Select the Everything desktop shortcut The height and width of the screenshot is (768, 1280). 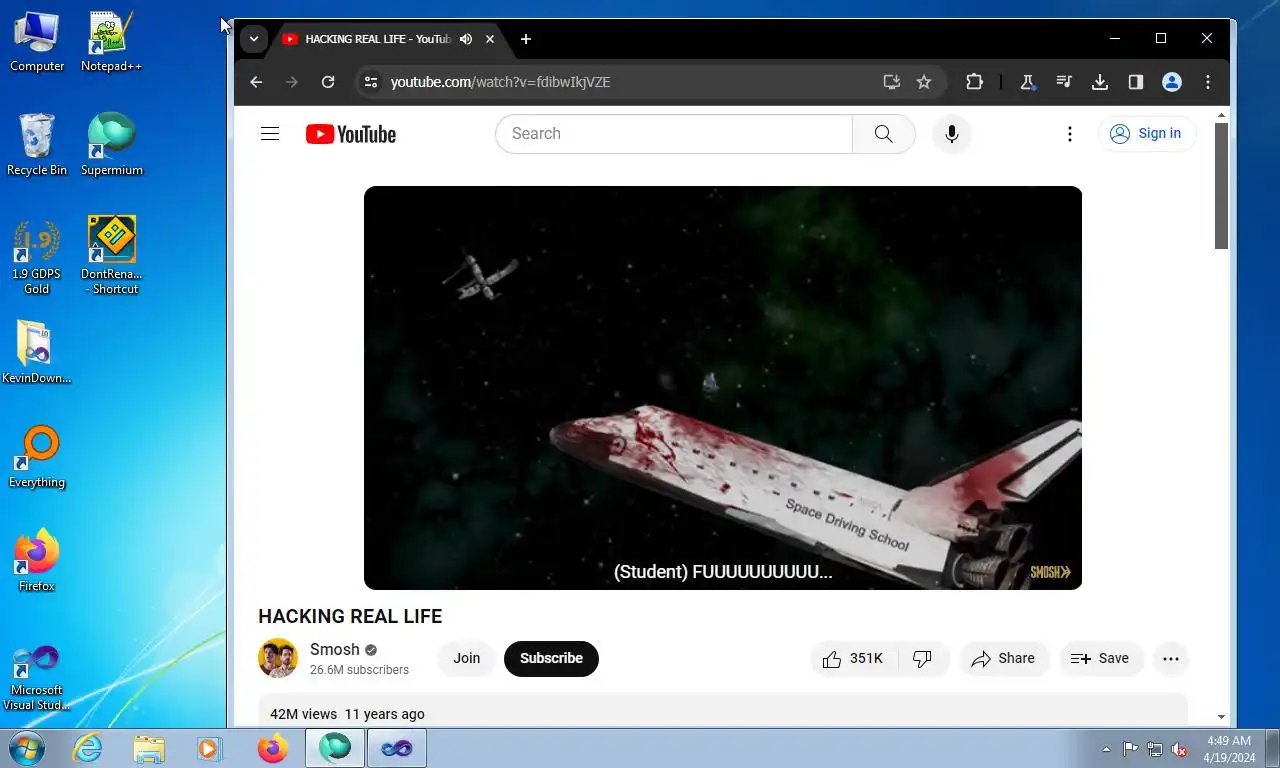[x=37, y=457]
